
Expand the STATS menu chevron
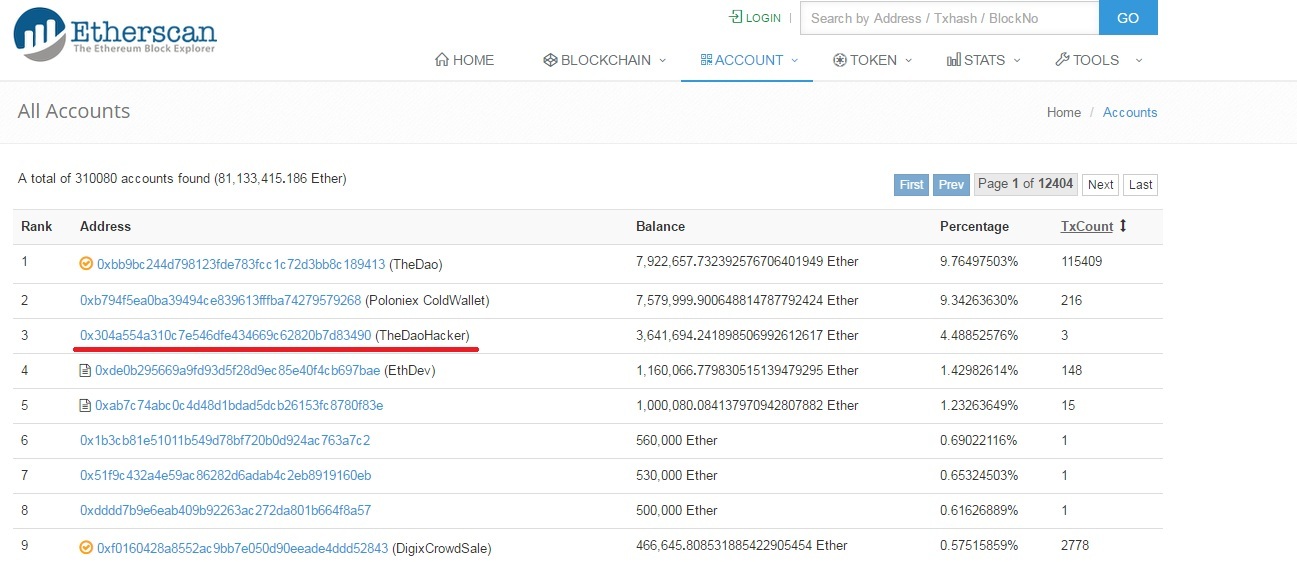point(1017,60)
